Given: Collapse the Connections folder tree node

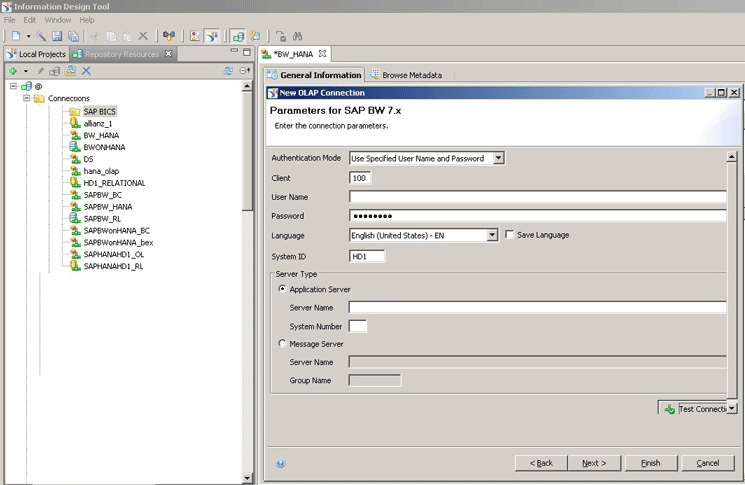Looking at the screenshot, I should [x=25, y=98].
